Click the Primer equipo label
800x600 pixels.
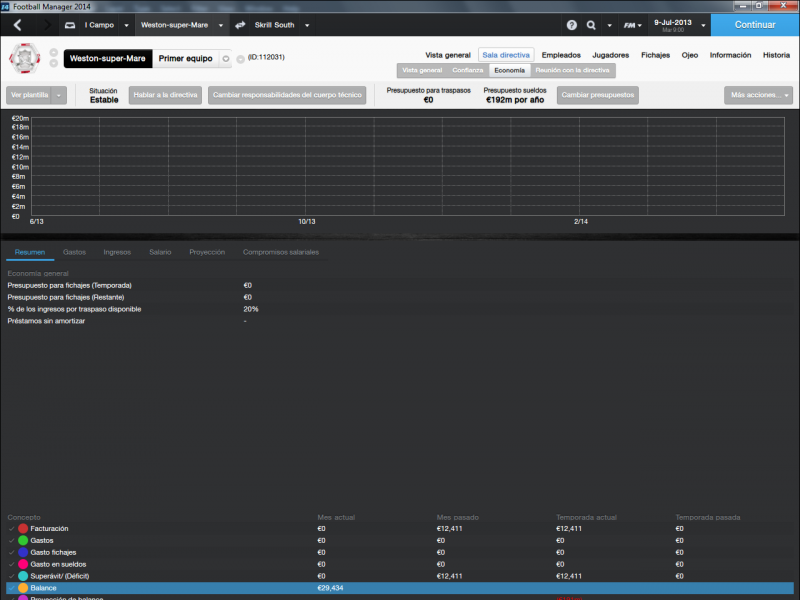click(x=185, y=59)
